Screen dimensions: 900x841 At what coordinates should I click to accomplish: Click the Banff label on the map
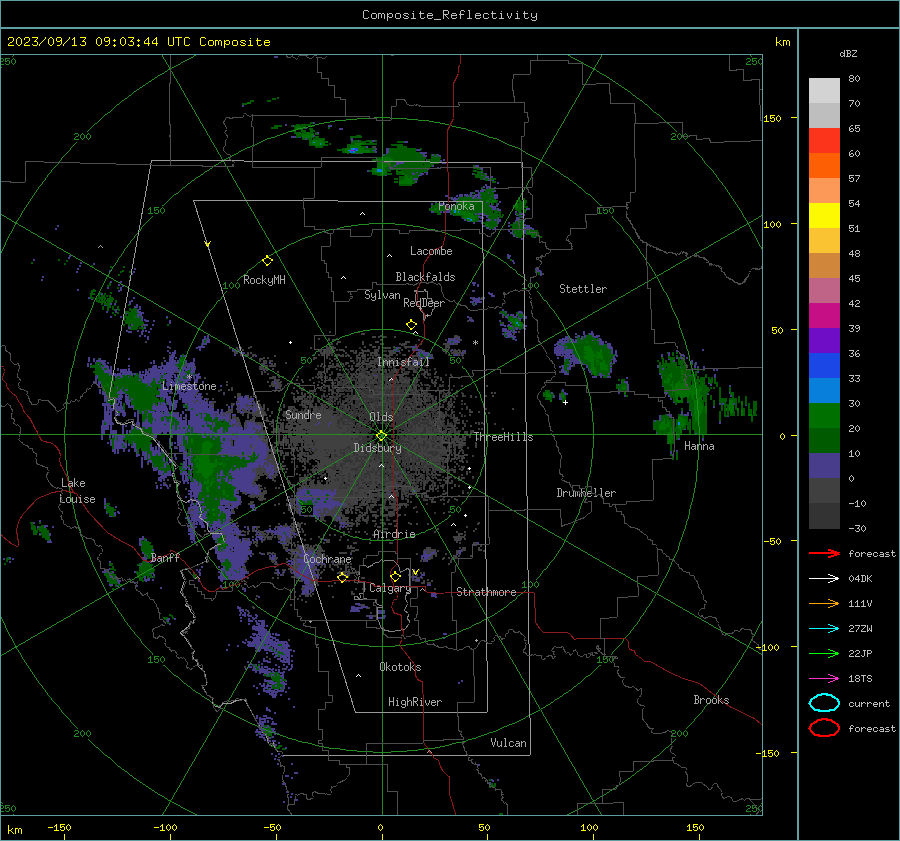tap(165, 558)
